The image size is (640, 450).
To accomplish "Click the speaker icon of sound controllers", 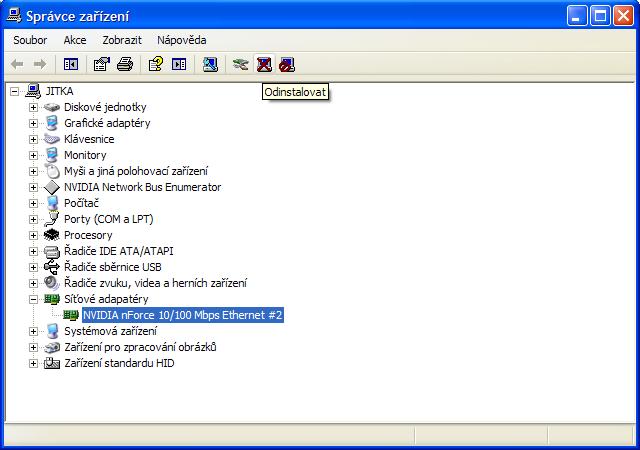I will 52,283.
